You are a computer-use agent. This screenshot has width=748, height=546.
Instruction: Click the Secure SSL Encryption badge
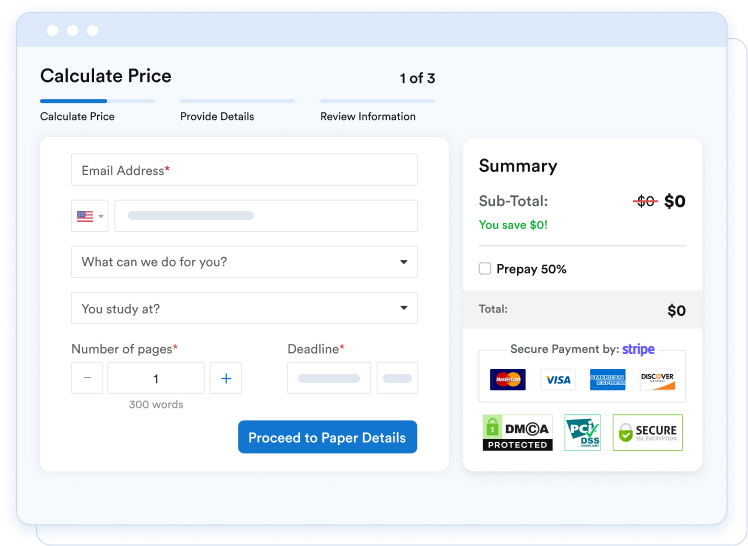647,432
